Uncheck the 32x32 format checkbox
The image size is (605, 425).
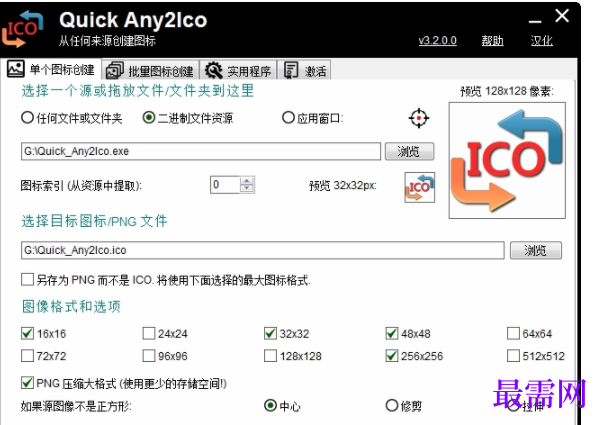pyautogui.click(x=270, y=333)
